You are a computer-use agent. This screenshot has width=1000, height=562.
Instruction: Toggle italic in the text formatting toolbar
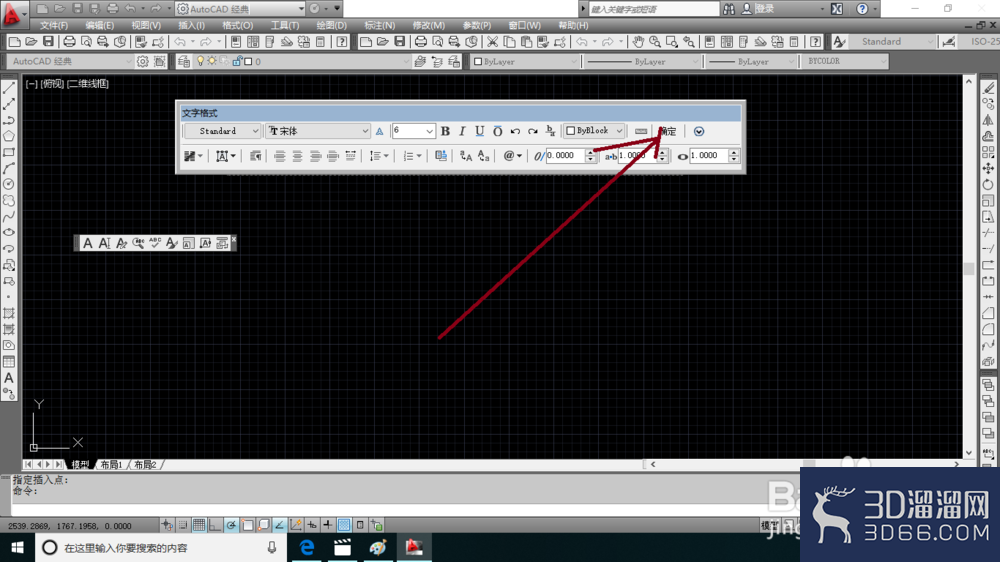click(462, 131)
